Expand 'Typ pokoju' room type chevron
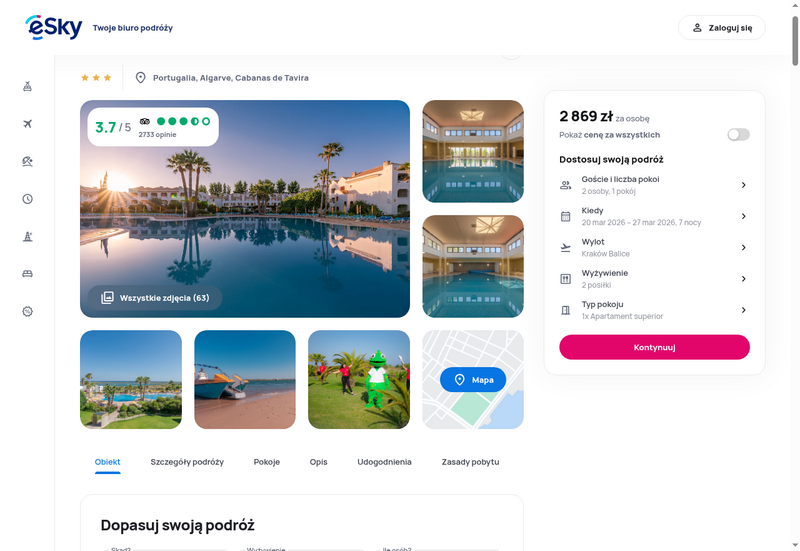The height and width of the screenshot is (551, 800). pyautogui.click(x=743, y=310)
